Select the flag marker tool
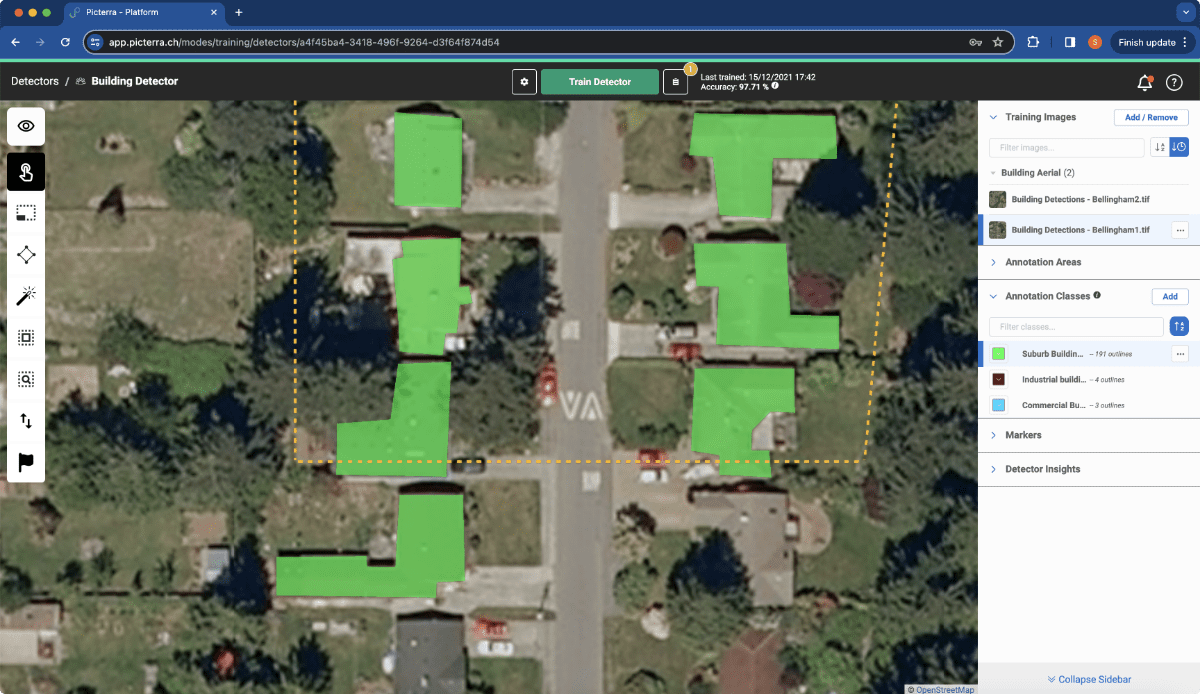 26,462
